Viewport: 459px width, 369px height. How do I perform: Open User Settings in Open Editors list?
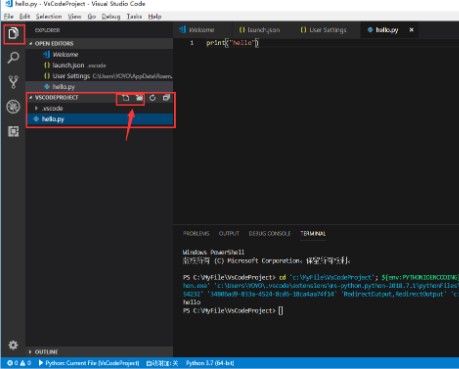pyautogui.click(x=99, y=76)
